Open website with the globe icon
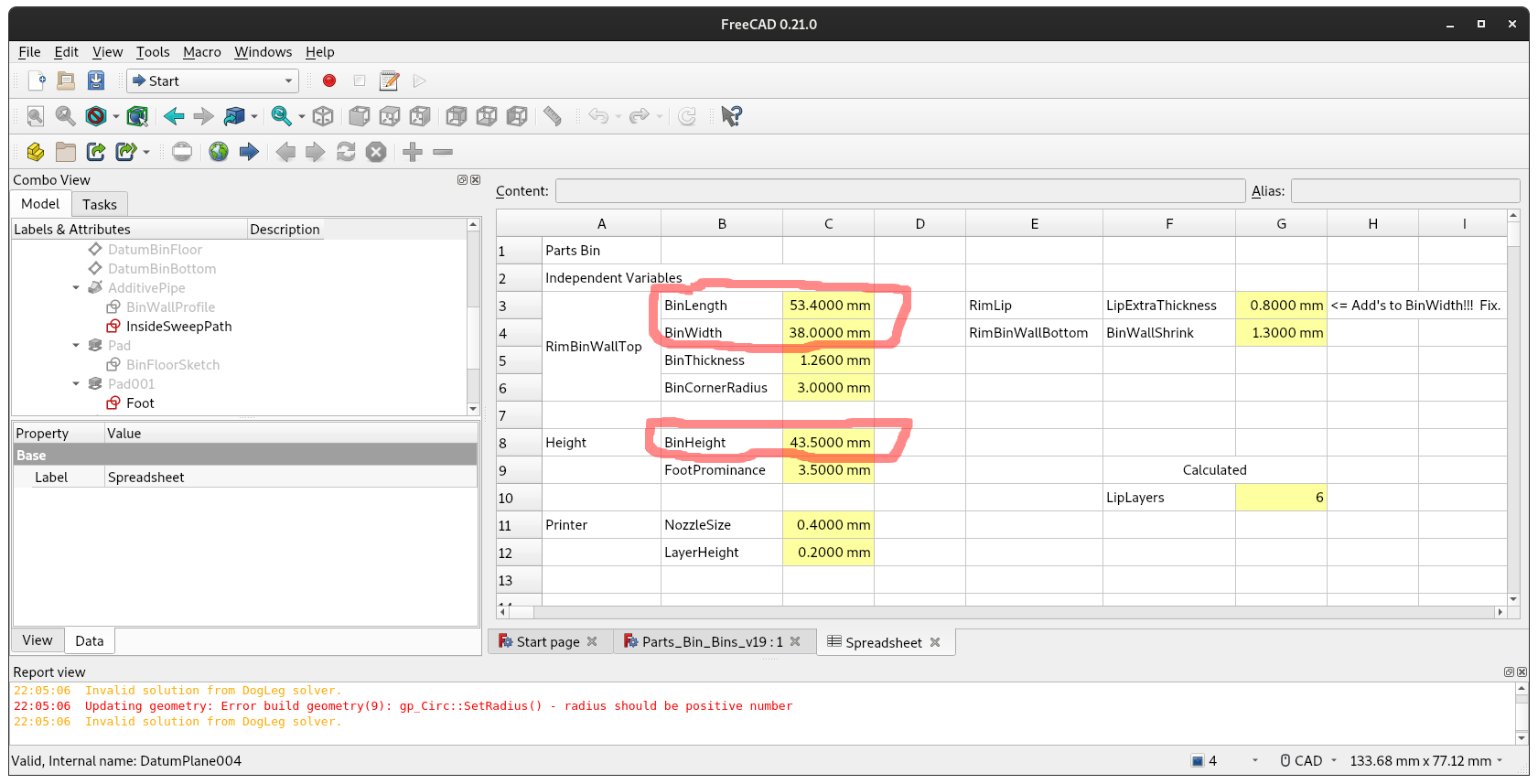 coord(218,152)
